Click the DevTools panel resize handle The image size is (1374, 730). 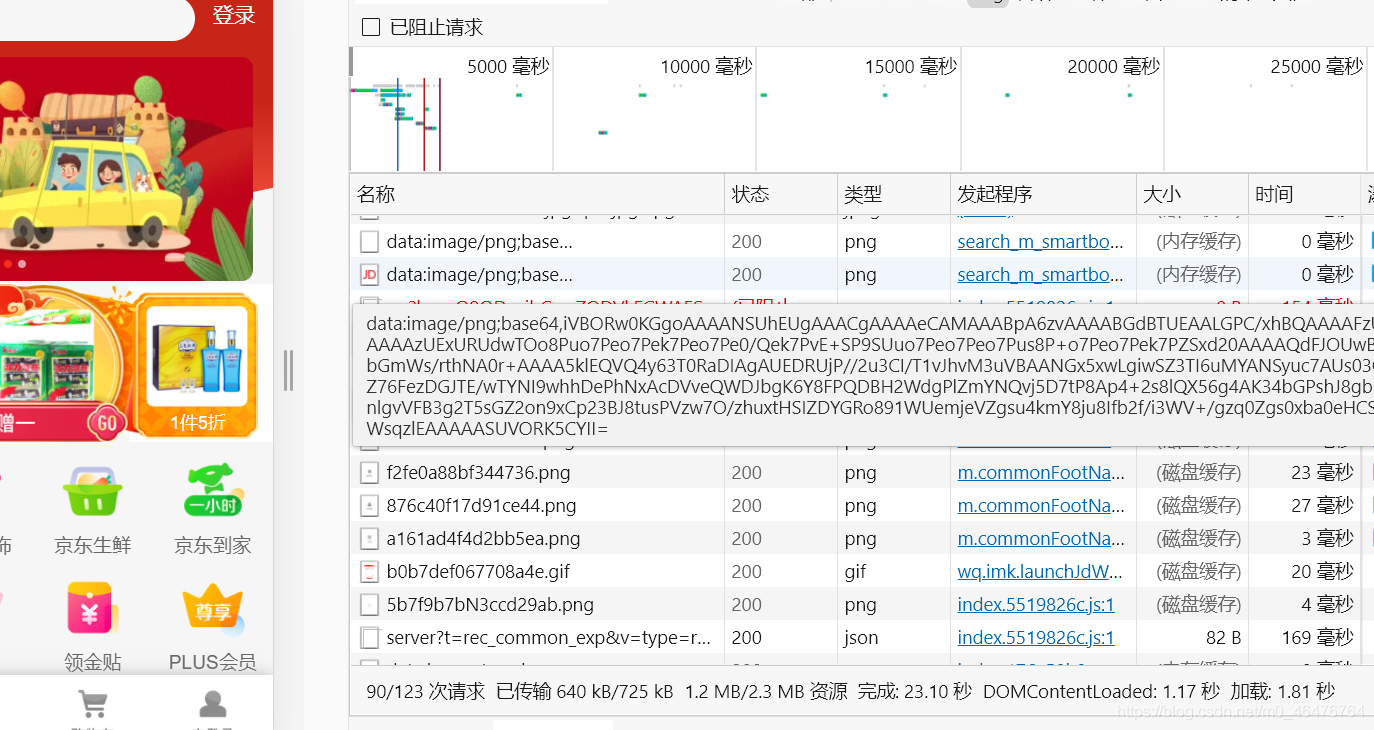(288, 370)
